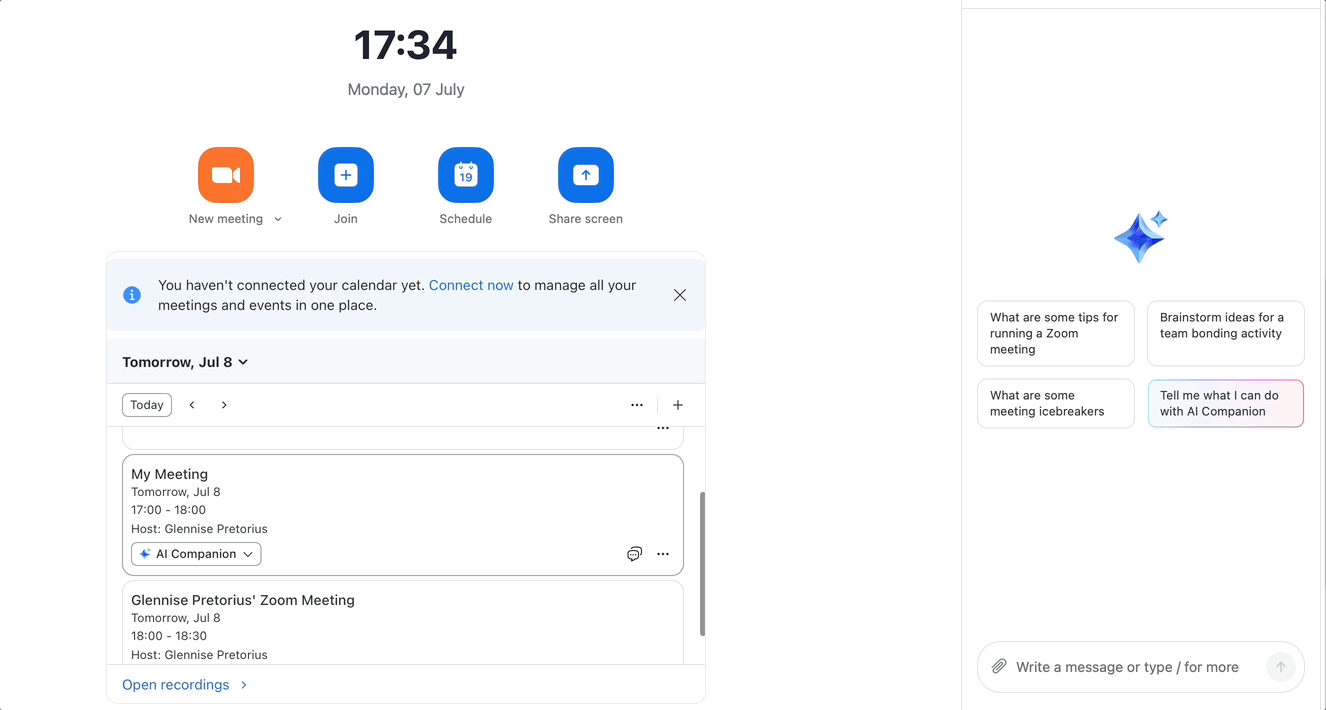The height and width of the screenshot is (710, 1326).
Task: Expand the Tomorrow, Jul 8 date dropdown
Action: click(x=185, y=362)
